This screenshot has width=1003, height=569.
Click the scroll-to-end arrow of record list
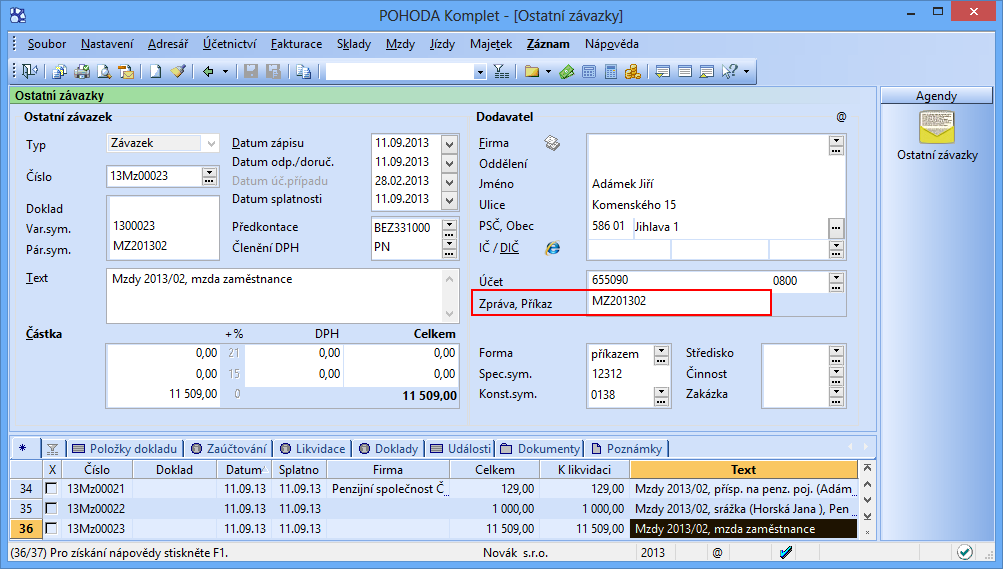867,517
